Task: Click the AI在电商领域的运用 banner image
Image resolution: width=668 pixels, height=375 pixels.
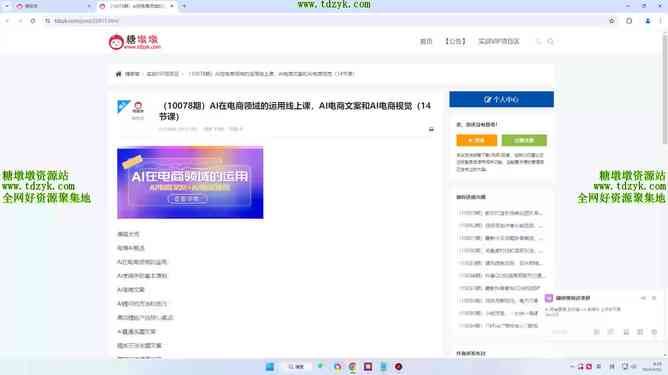Action: [190, 182]
